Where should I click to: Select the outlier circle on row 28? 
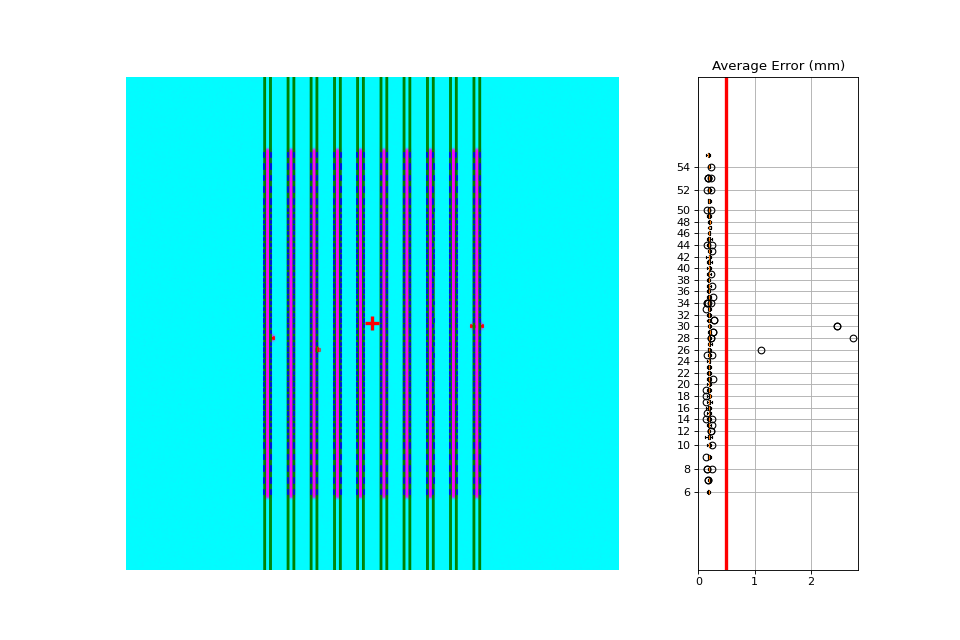[853, 338]
